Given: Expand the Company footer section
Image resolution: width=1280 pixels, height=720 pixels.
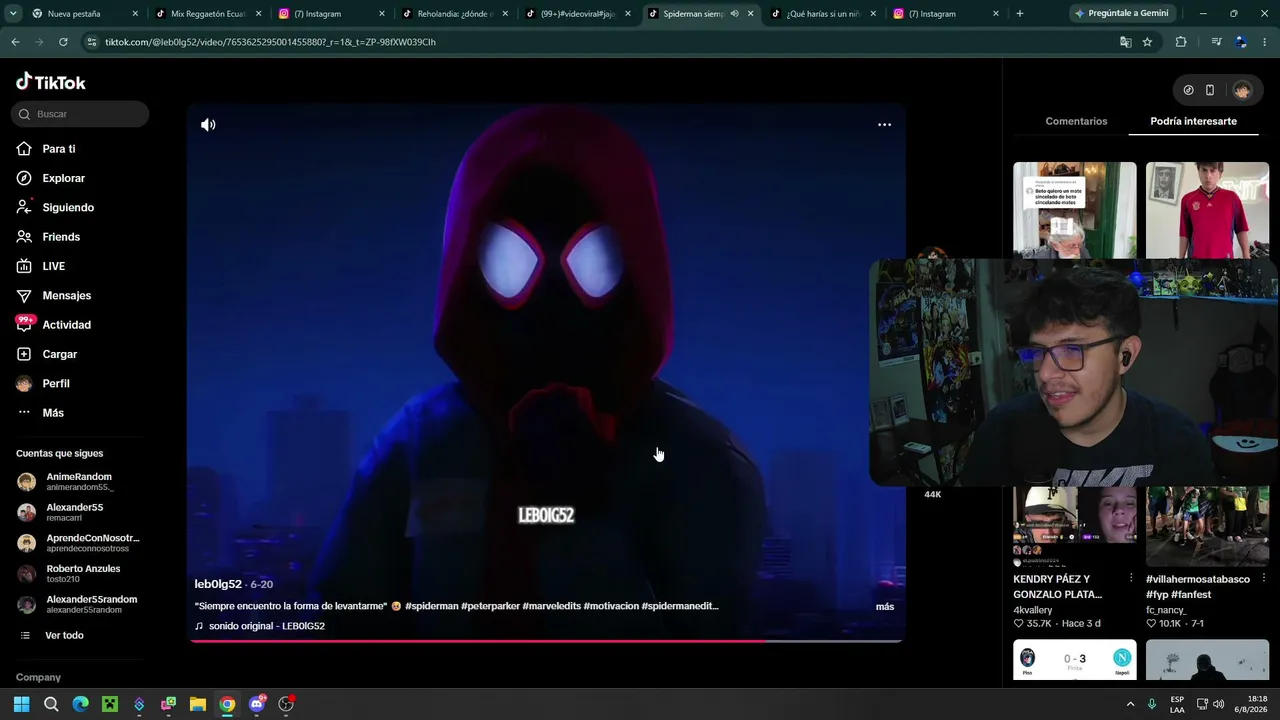Looking at the screenshot, I should pos(38,678).
